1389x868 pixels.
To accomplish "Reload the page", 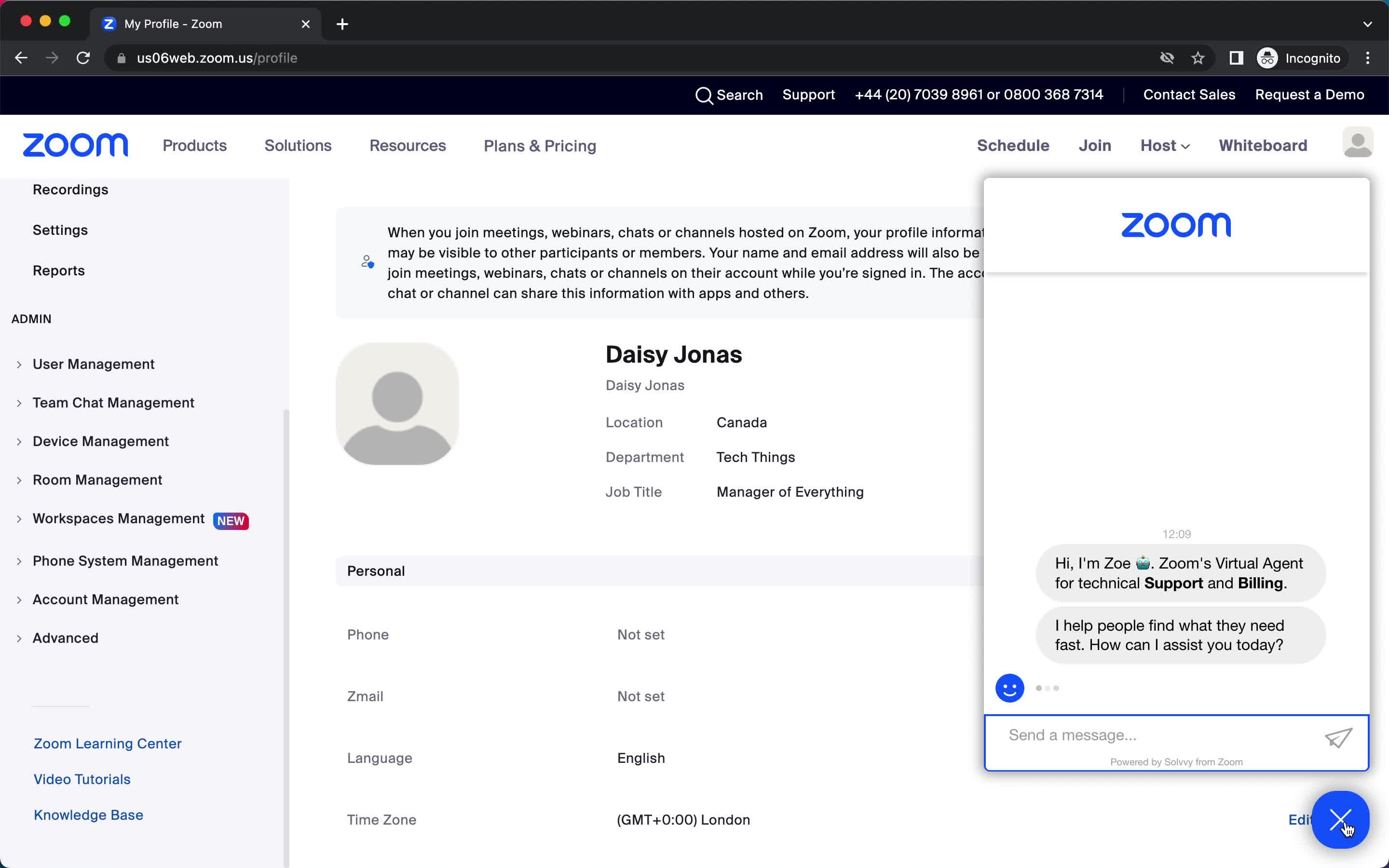I will tap(83, 58).
